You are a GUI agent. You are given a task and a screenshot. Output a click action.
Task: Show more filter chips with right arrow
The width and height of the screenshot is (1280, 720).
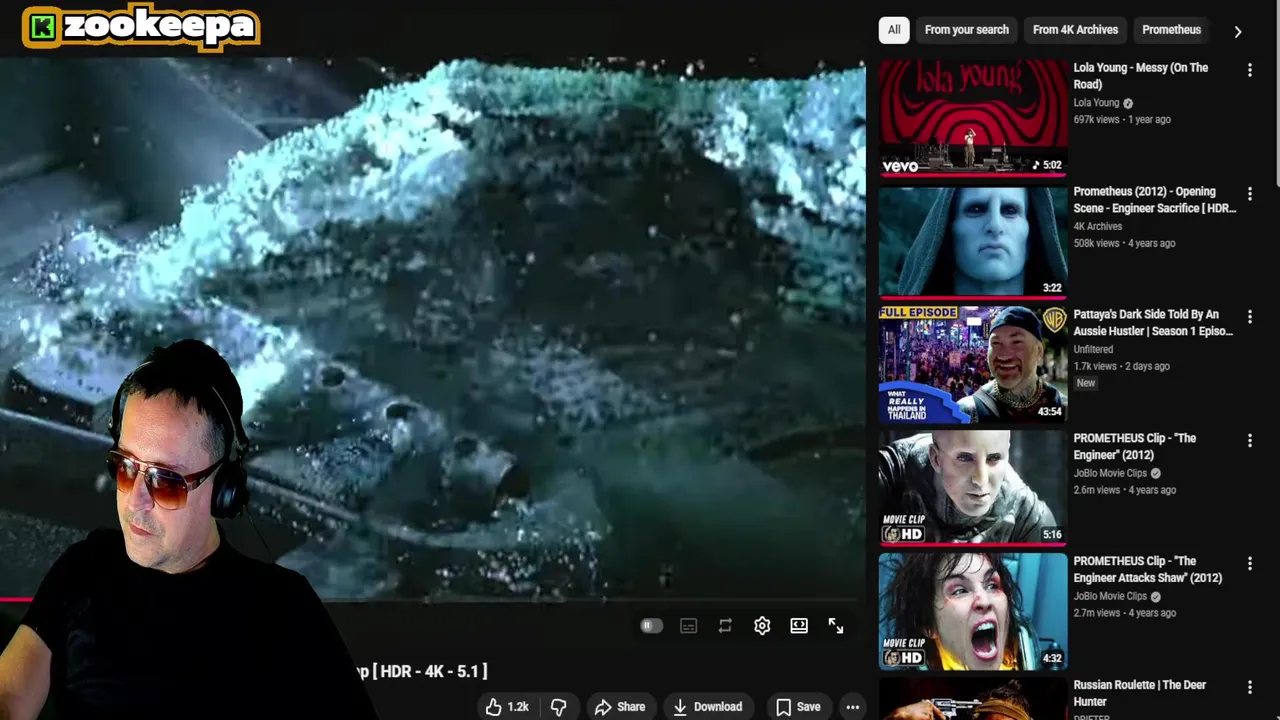(x=1238, y=31)
